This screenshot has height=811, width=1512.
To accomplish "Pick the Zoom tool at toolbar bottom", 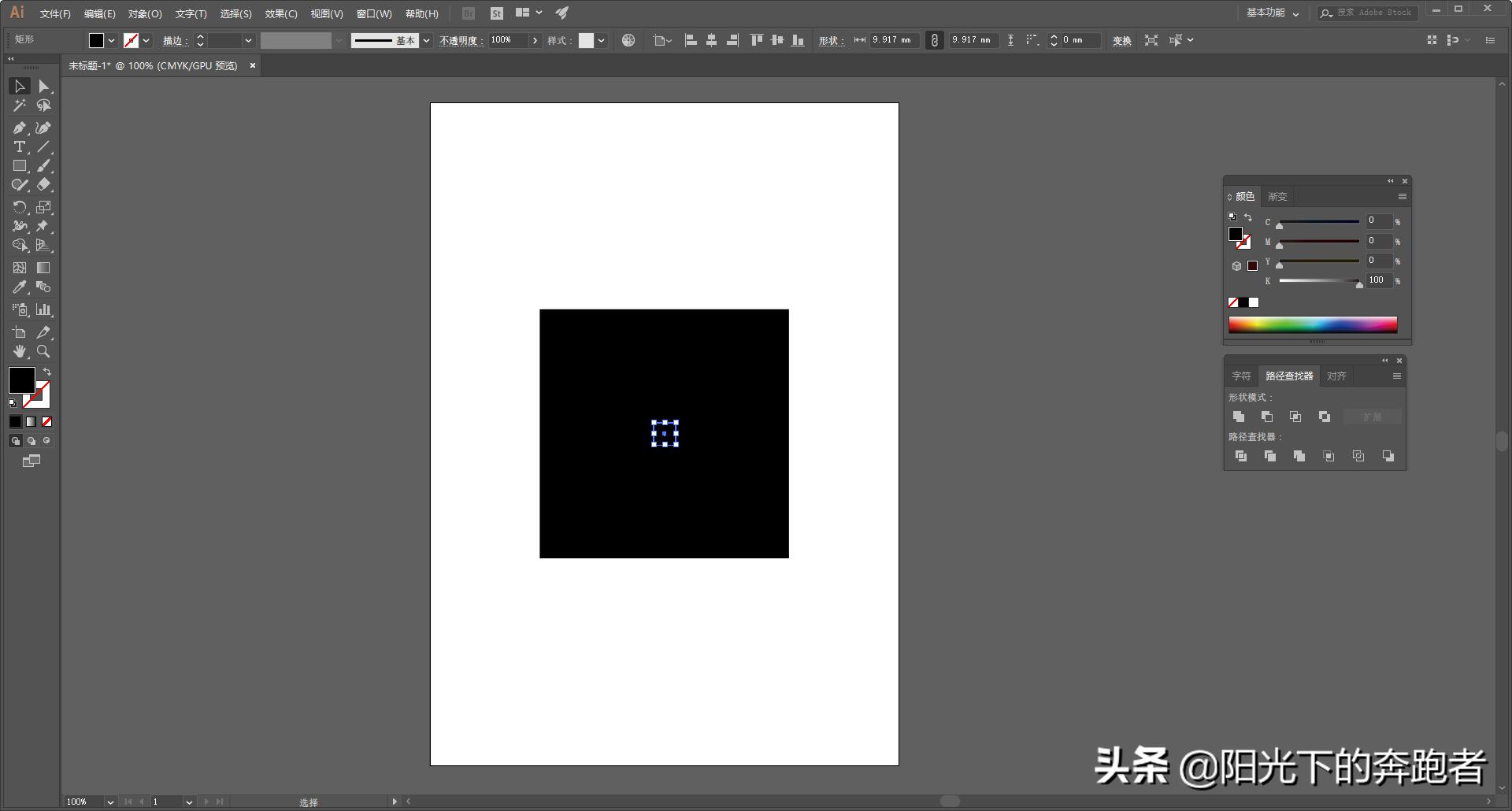I will tap(44, 352).
